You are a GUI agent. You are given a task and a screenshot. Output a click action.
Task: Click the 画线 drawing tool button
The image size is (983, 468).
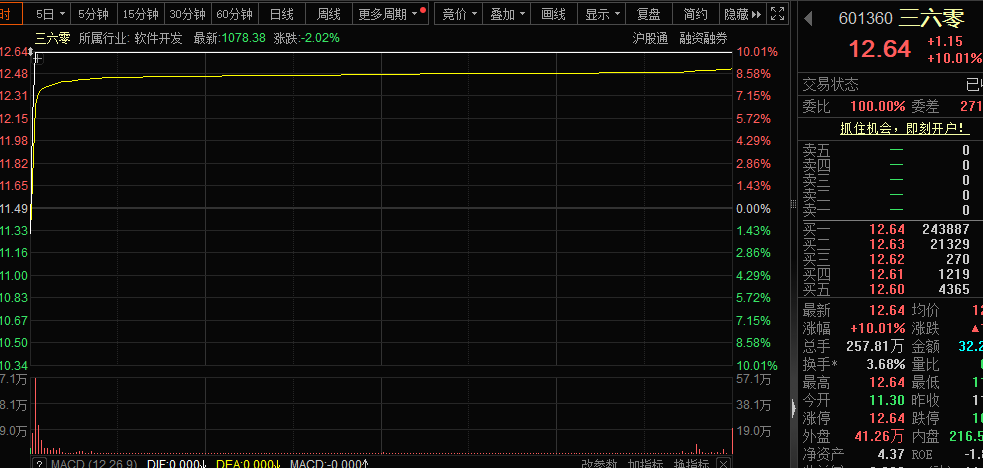tap(553, 15)
